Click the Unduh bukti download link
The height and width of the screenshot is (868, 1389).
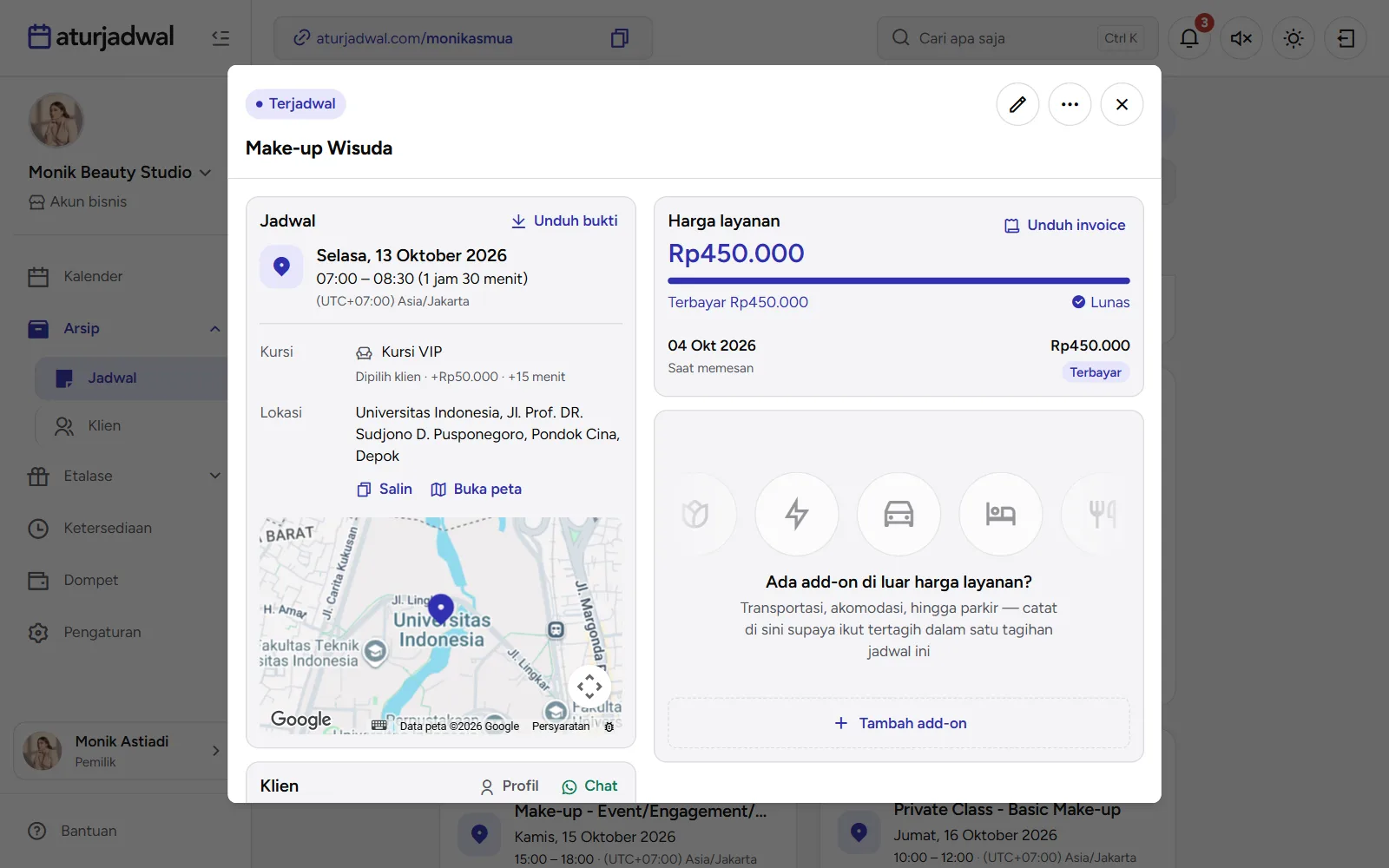(564, 220)
